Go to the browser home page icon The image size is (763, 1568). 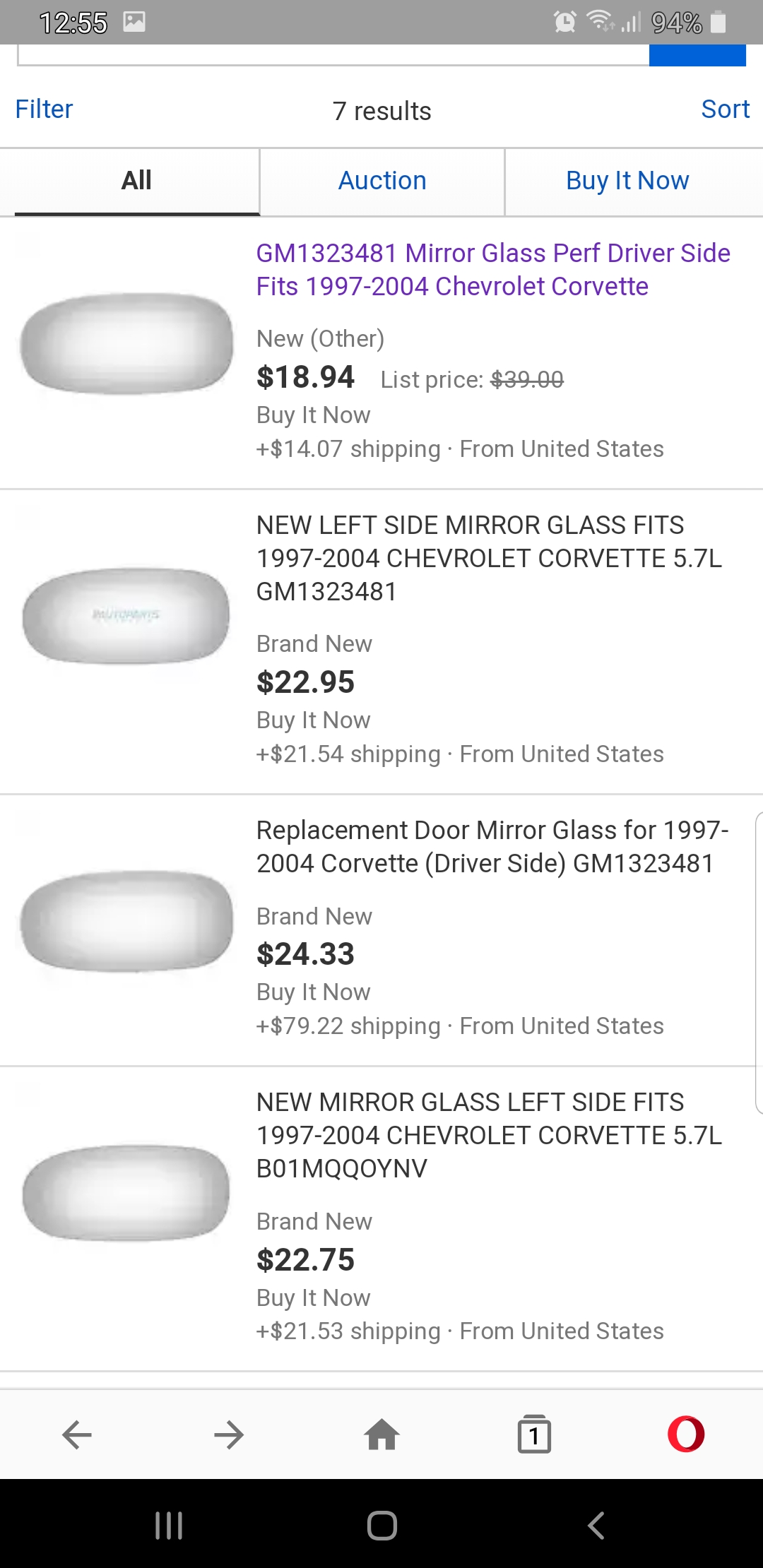[x=381, y=1435]
